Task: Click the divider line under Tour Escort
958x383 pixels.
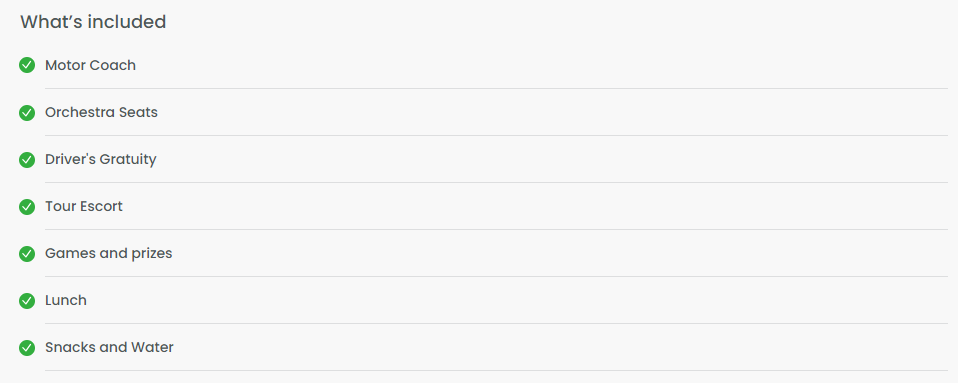Action: coord(496,230)
